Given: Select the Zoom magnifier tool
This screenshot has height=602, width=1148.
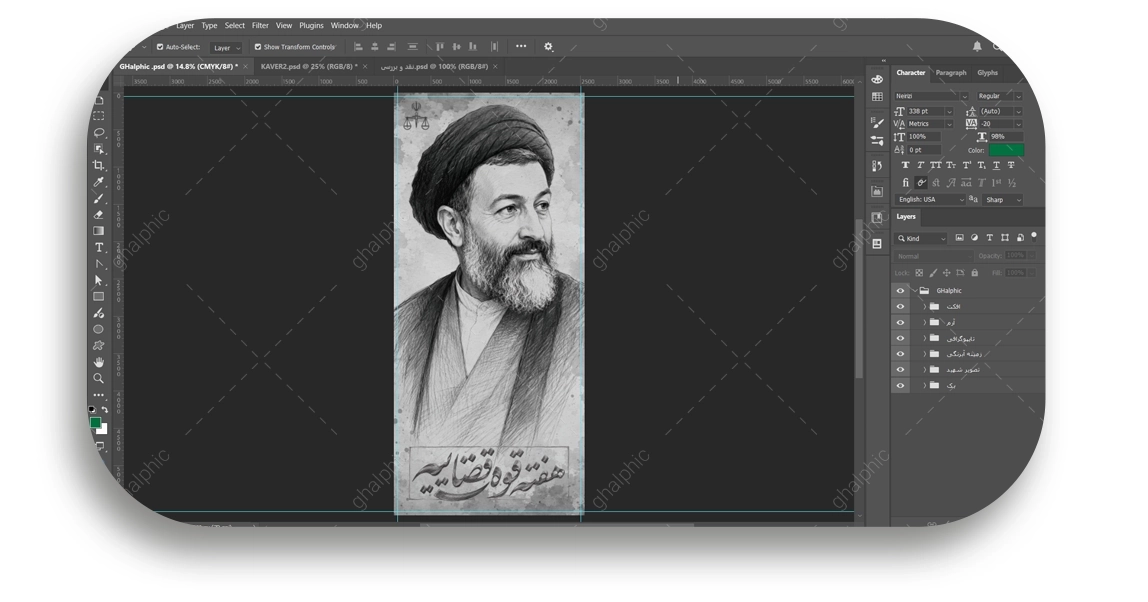Looking at the screenshot, I should (x=99, y=378).
